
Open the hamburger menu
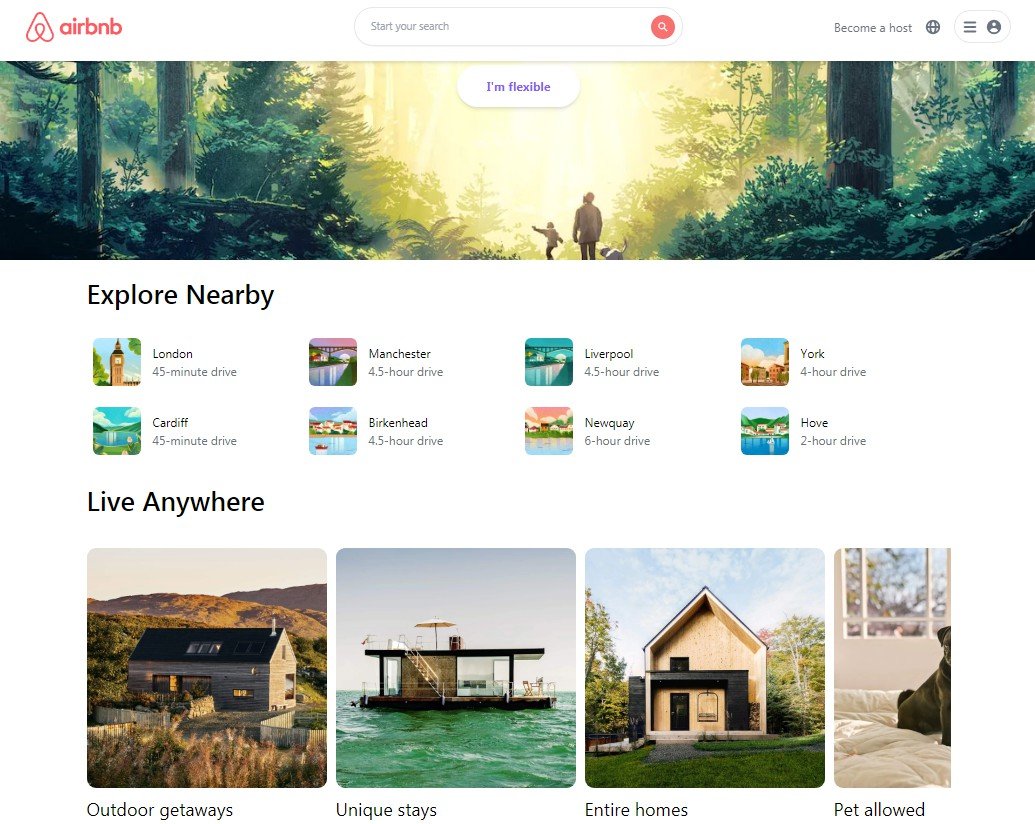click(968, 27)
